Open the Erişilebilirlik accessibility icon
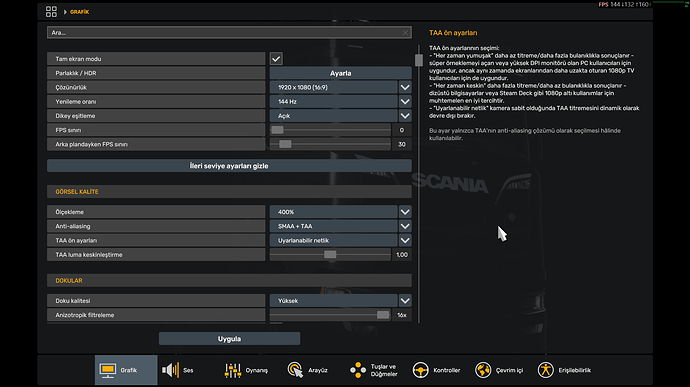This screenshot has height=387, width=690. pos(545,370)
